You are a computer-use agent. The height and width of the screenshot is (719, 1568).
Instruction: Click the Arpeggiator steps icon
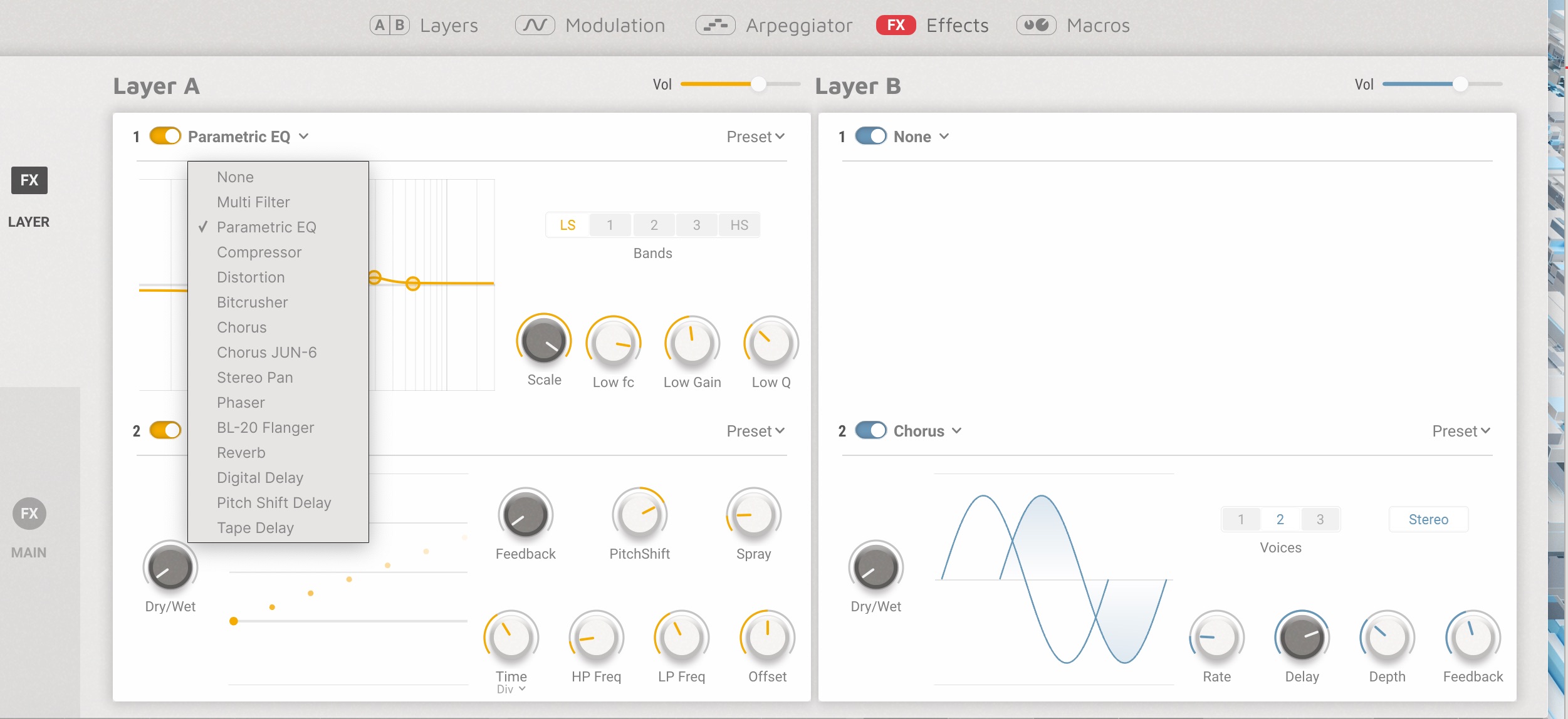point(715,25)
